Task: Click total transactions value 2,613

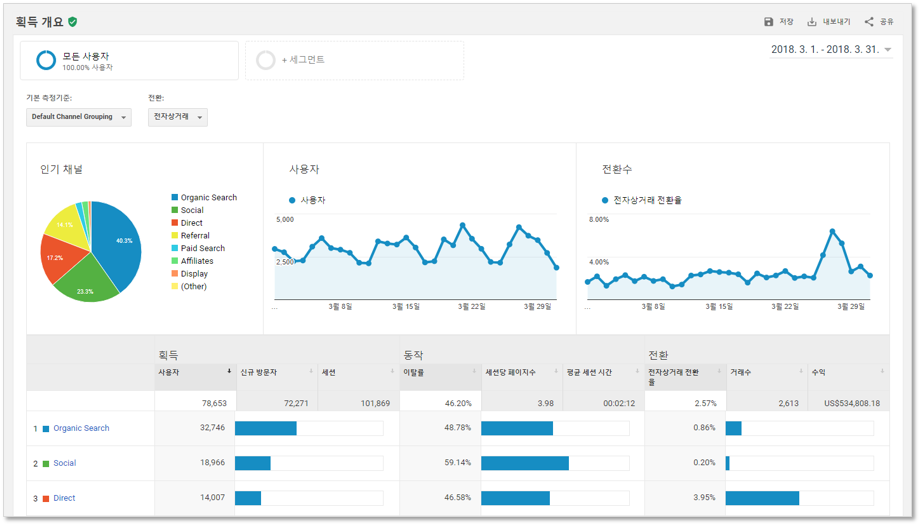Action: [x=788, y=403]
